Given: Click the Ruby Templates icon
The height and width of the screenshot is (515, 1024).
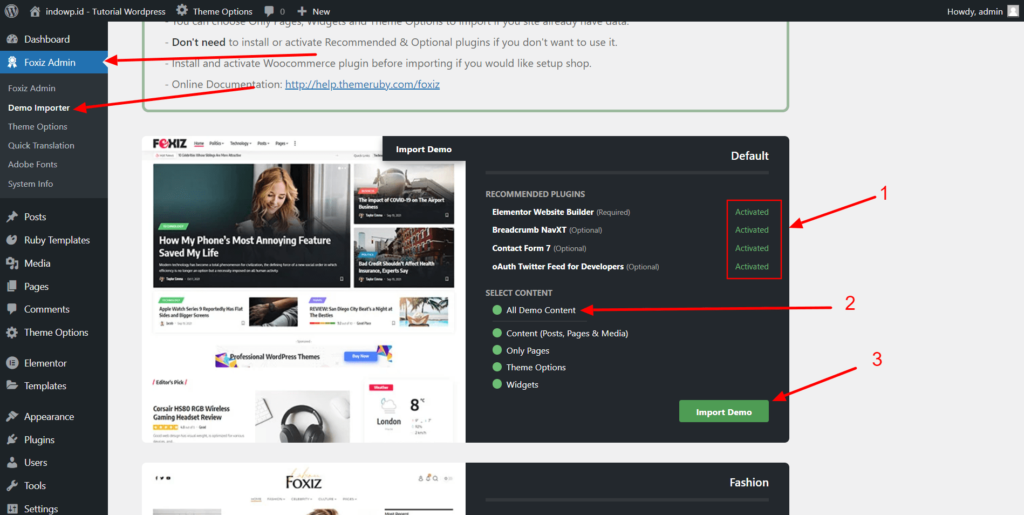Looking at the screenshot, I should pyautogui.click(x=12, y=240).
